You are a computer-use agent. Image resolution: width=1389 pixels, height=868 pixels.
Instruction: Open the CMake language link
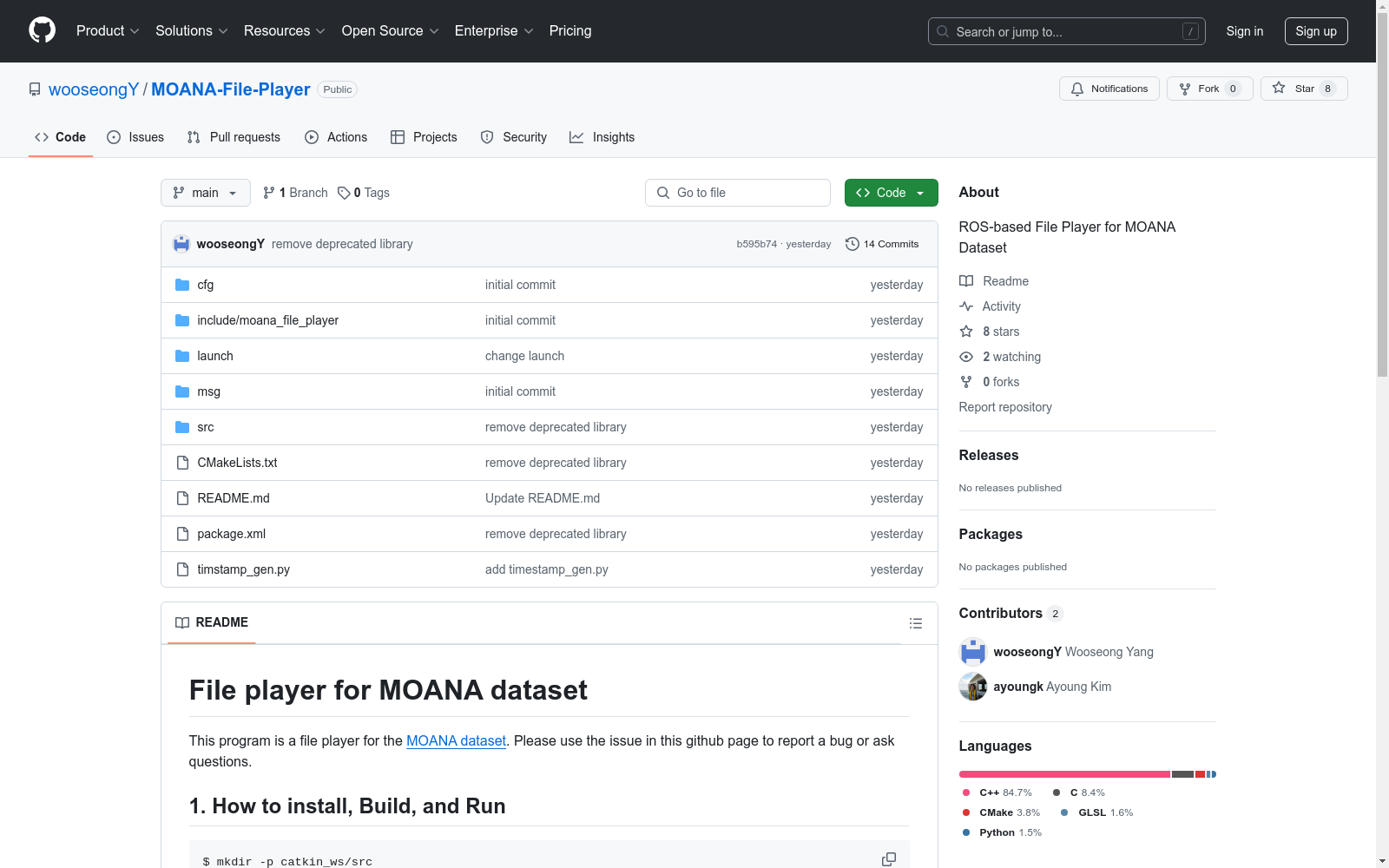(x=1001, y=812)
